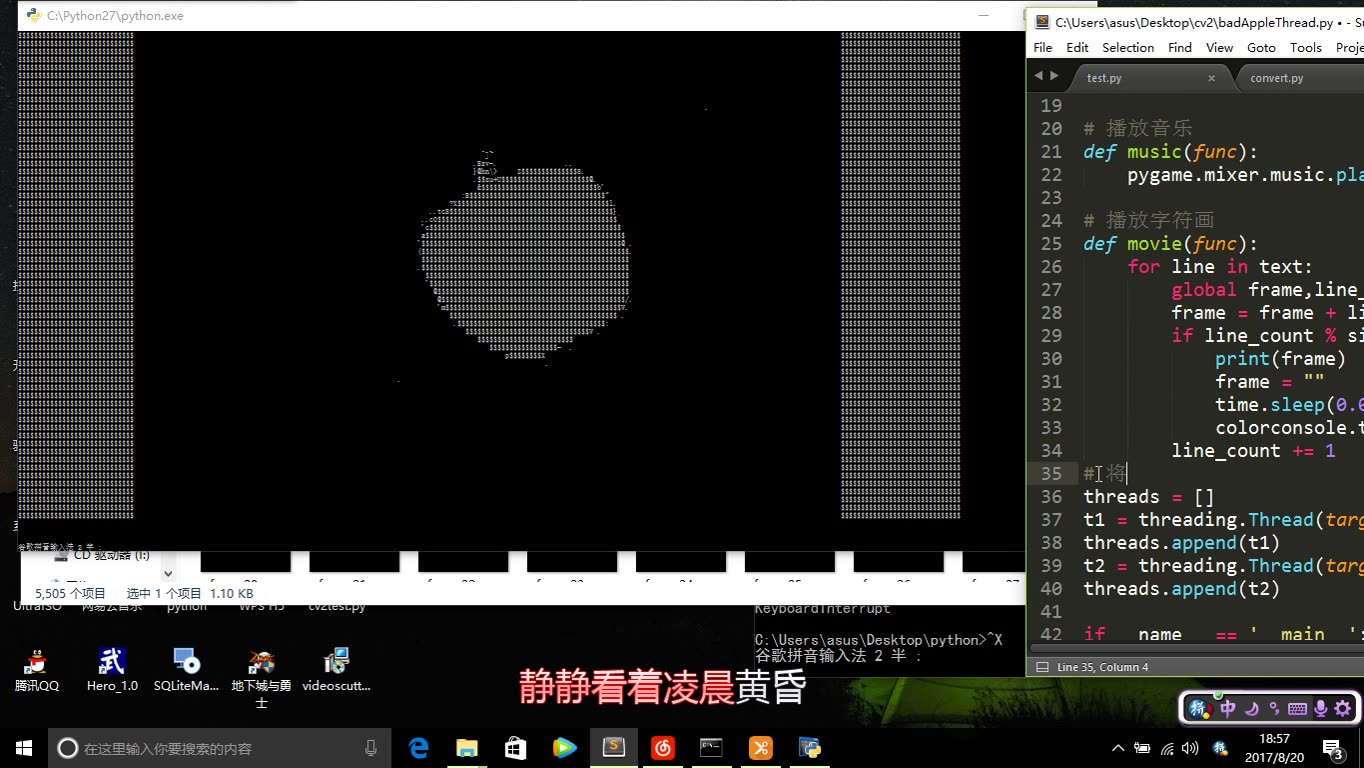
Task: Click the Line 35, Column 4 status text
Action: point(1102,667)
